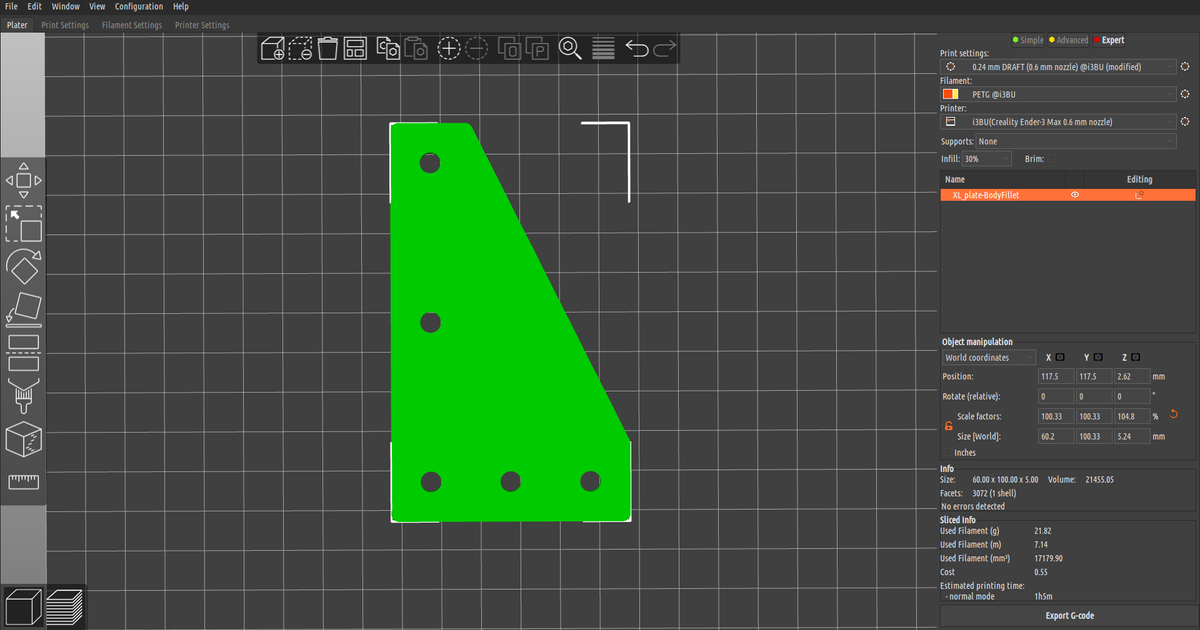Arrange objects using the arrange icon

pyautogui.click(x=355, y=47)
